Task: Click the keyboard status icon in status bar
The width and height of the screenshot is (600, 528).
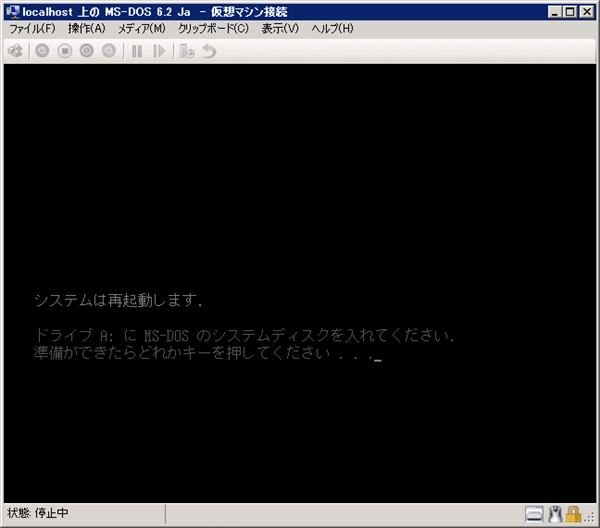Action: pyautogui.click(x=534, y=514)
